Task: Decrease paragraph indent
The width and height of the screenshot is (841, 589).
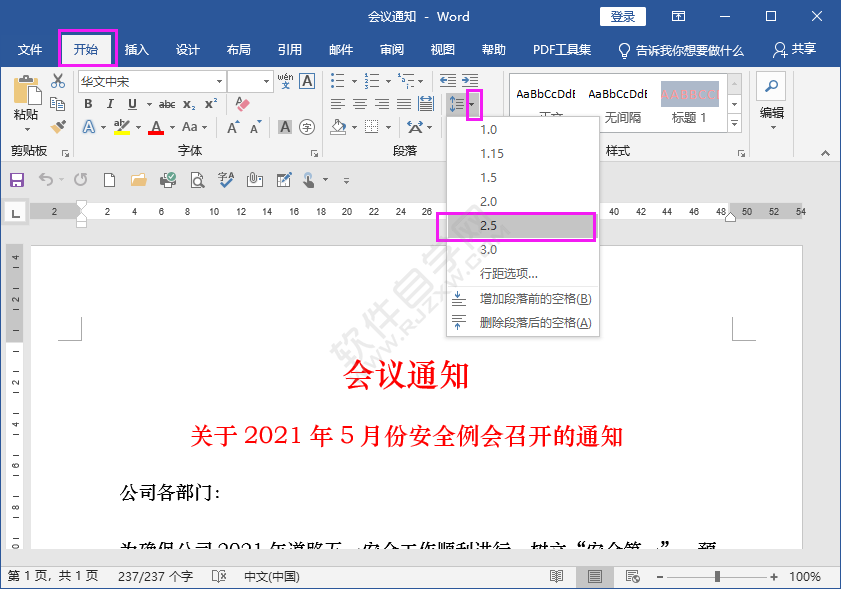Action: 448,81
